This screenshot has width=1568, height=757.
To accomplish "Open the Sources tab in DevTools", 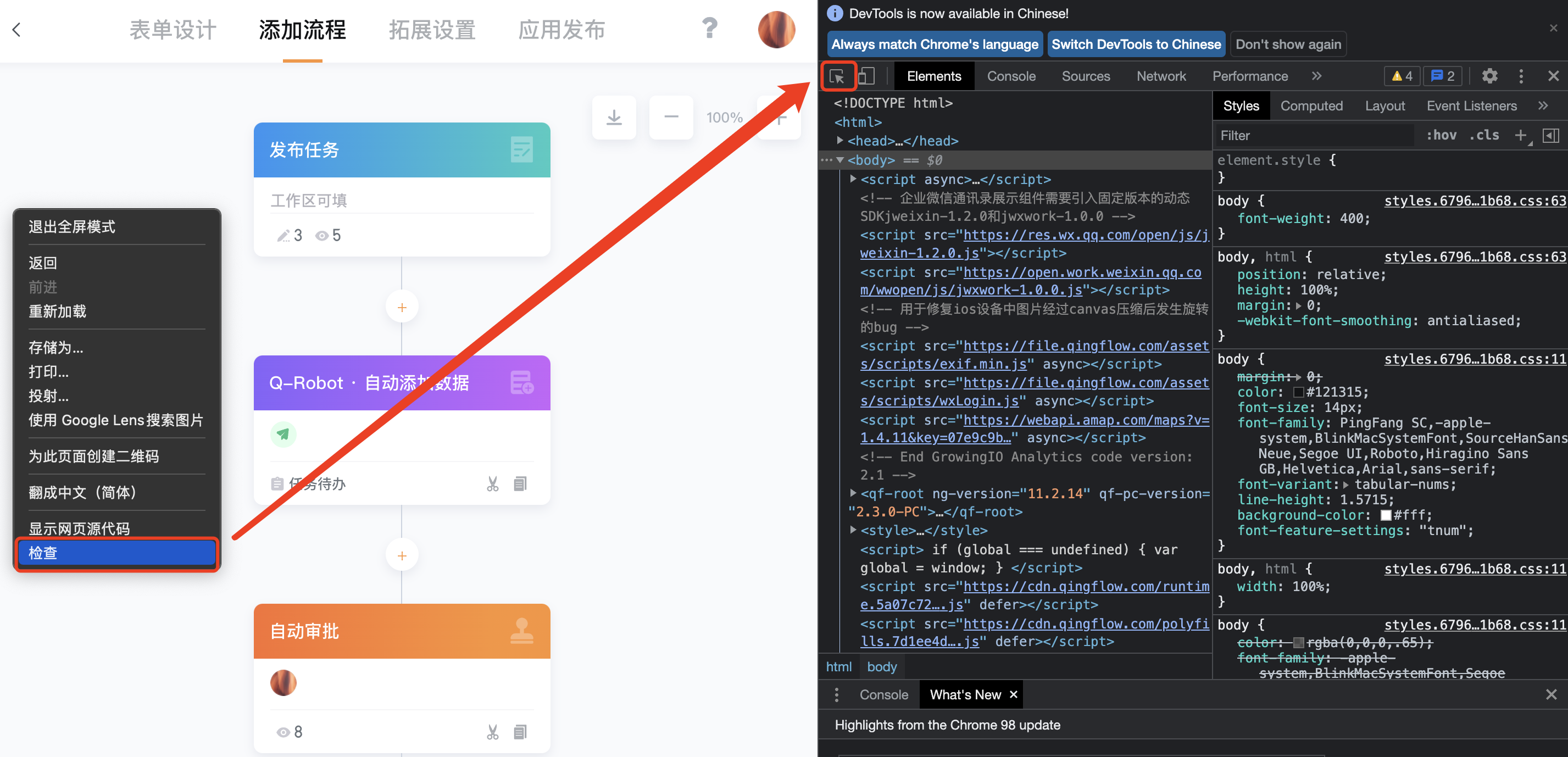I will [1086, 76].
